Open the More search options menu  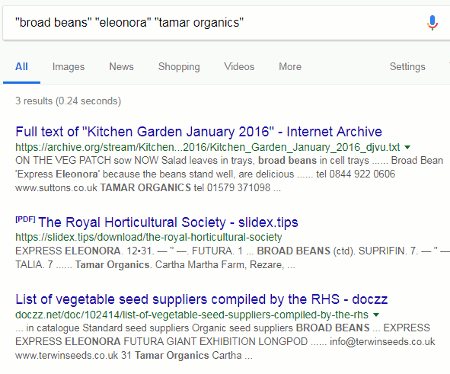tap(290, 67)
